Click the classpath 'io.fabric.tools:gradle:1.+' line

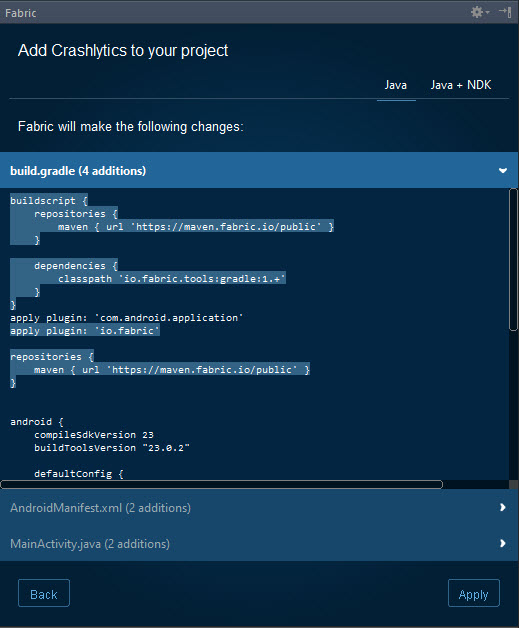pyautogui.click(x=172, y=279)
